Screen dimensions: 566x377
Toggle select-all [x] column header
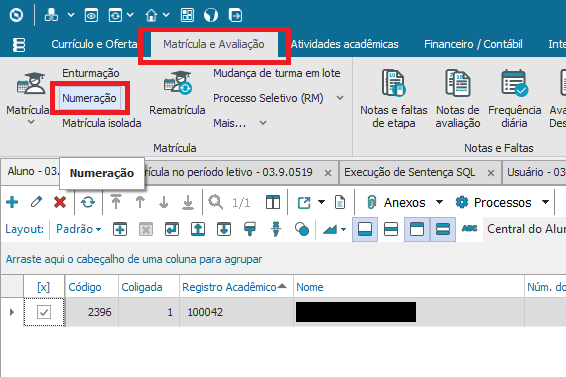coord(44,287)
